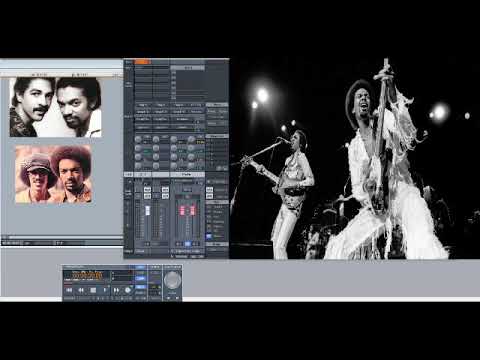Click the round record button in transport
Screen dimensions: 480x360
tap(128, 290)
